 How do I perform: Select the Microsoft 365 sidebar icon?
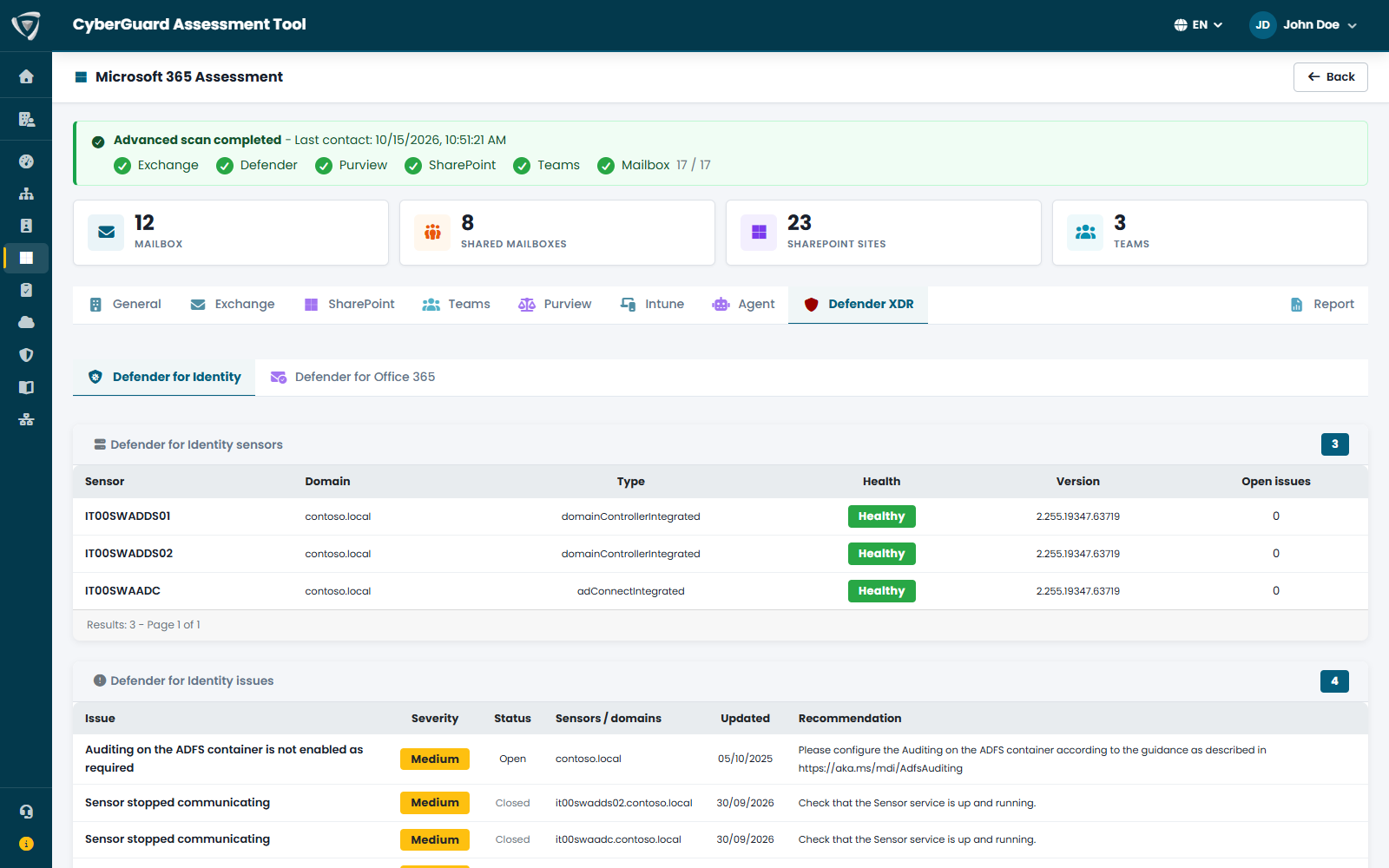tap(26, 258)
